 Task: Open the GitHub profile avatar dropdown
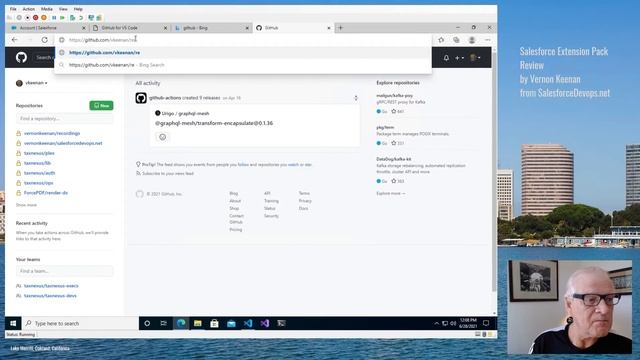click(475, 58)
